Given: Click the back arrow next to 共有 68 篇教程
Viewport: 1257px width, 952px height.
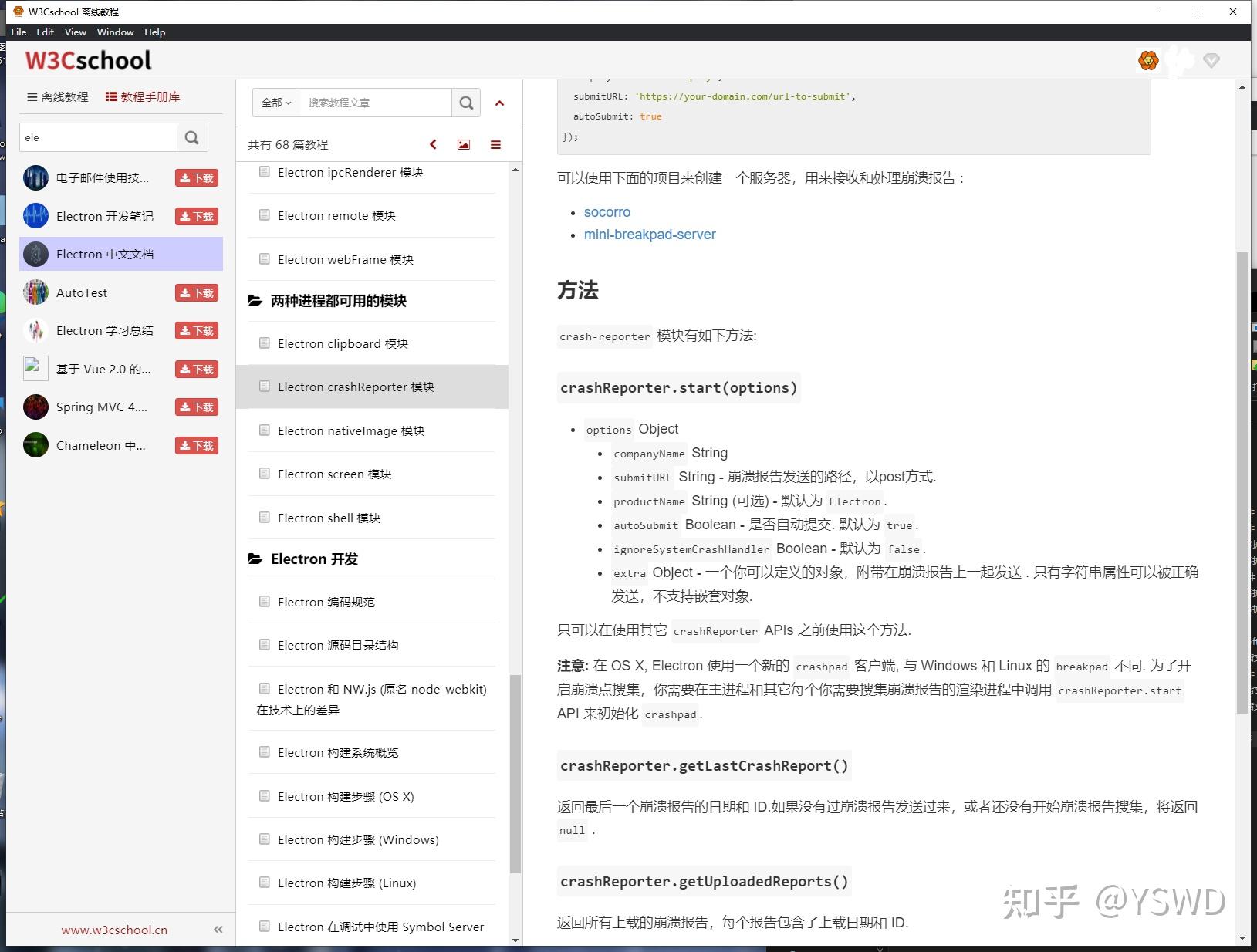Looking at the screenshot, I should pyautogui.click(x=433, y=144).
